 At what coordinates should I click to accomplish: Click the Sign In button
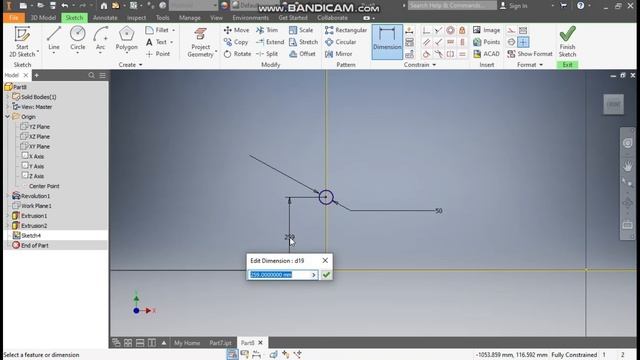514,6
